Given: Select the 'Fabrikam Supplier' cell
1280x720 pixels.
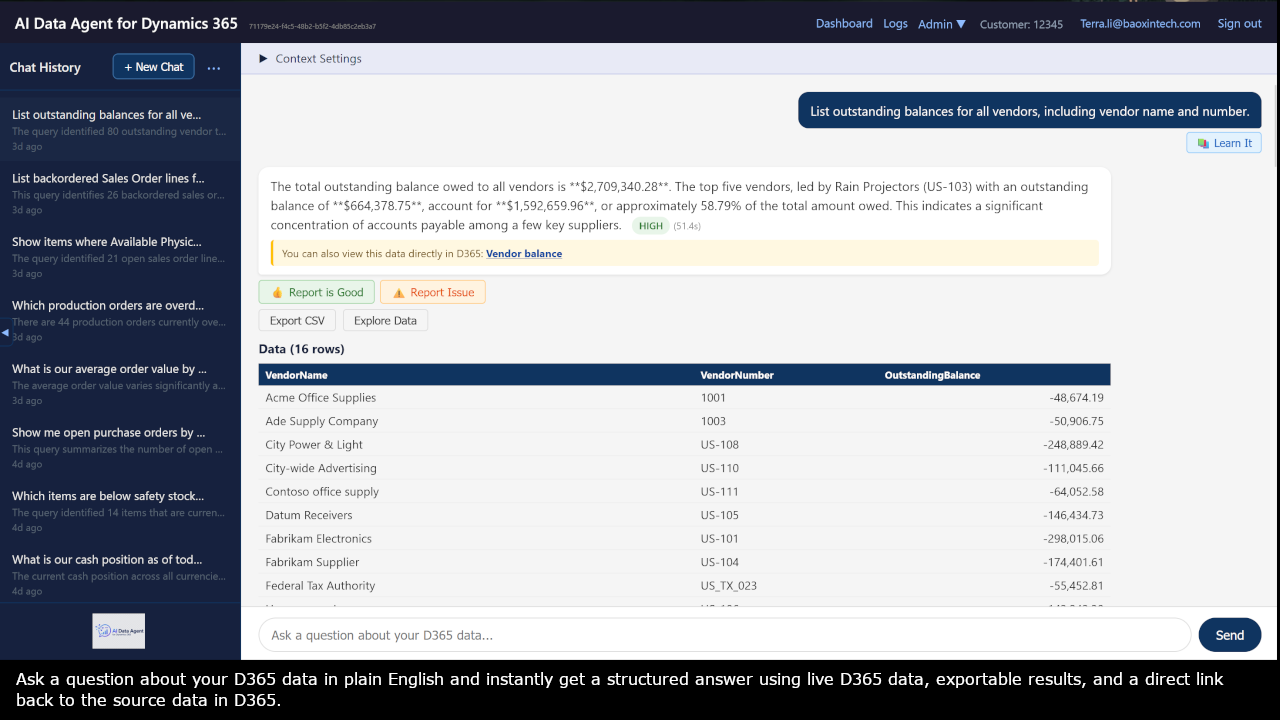Looking at the screenshot, I should (312, 562).
